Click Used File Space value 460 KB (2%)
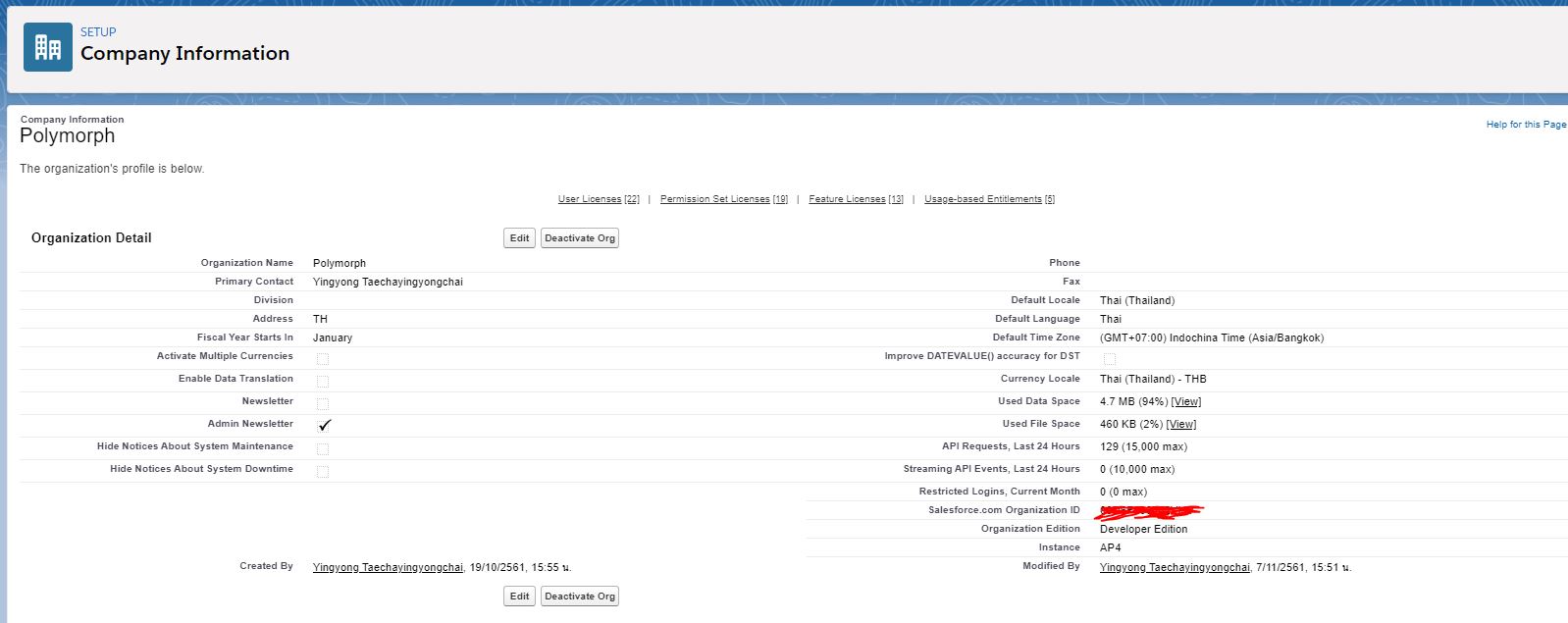Image resolution: width=1568 pixels, height=623 pixels. pos(1131,425)
